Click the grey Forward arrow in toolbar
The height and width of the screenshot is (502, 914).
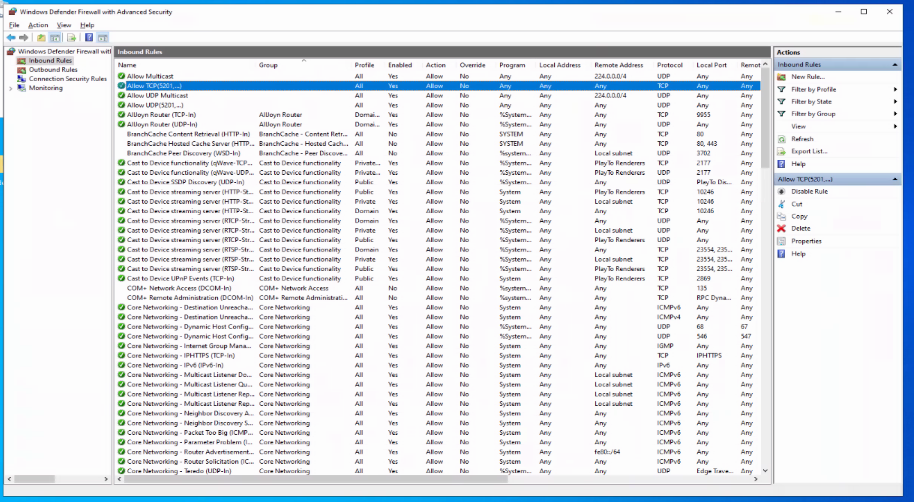point(24,38)
